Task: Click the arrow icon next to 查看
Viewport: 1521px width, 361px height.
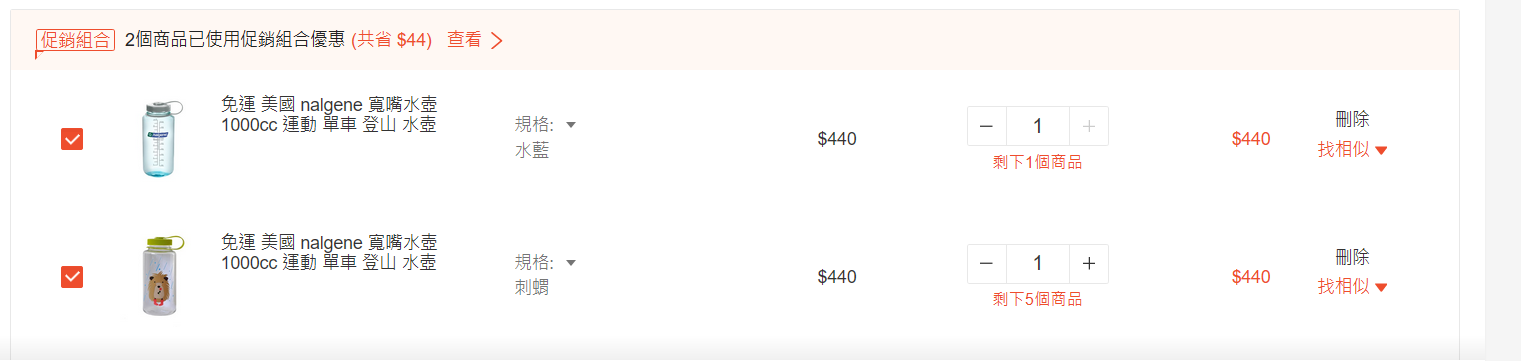Action: point(496,40)
